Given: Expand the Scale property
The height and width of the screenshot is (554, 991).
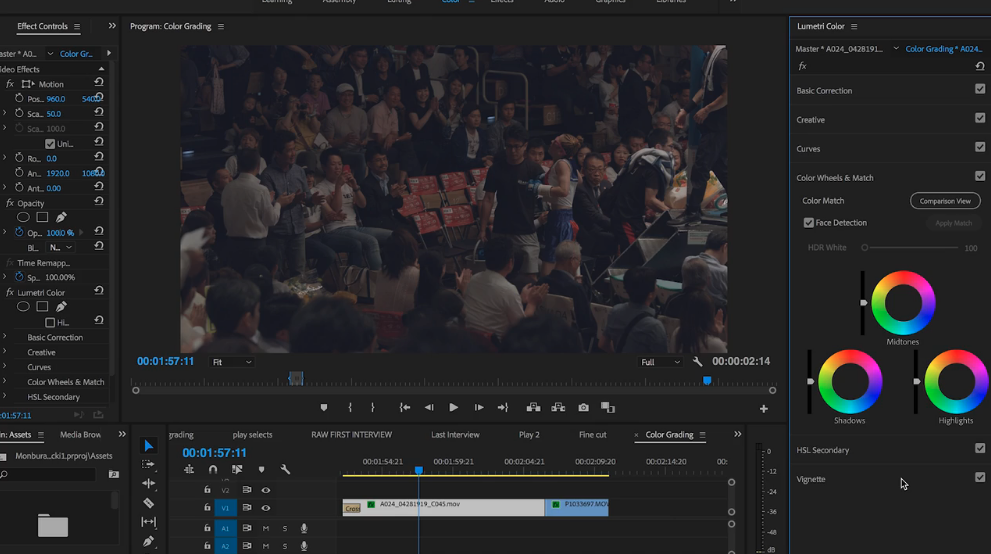Looking at the screenshot, I should (x=4, y=113).
